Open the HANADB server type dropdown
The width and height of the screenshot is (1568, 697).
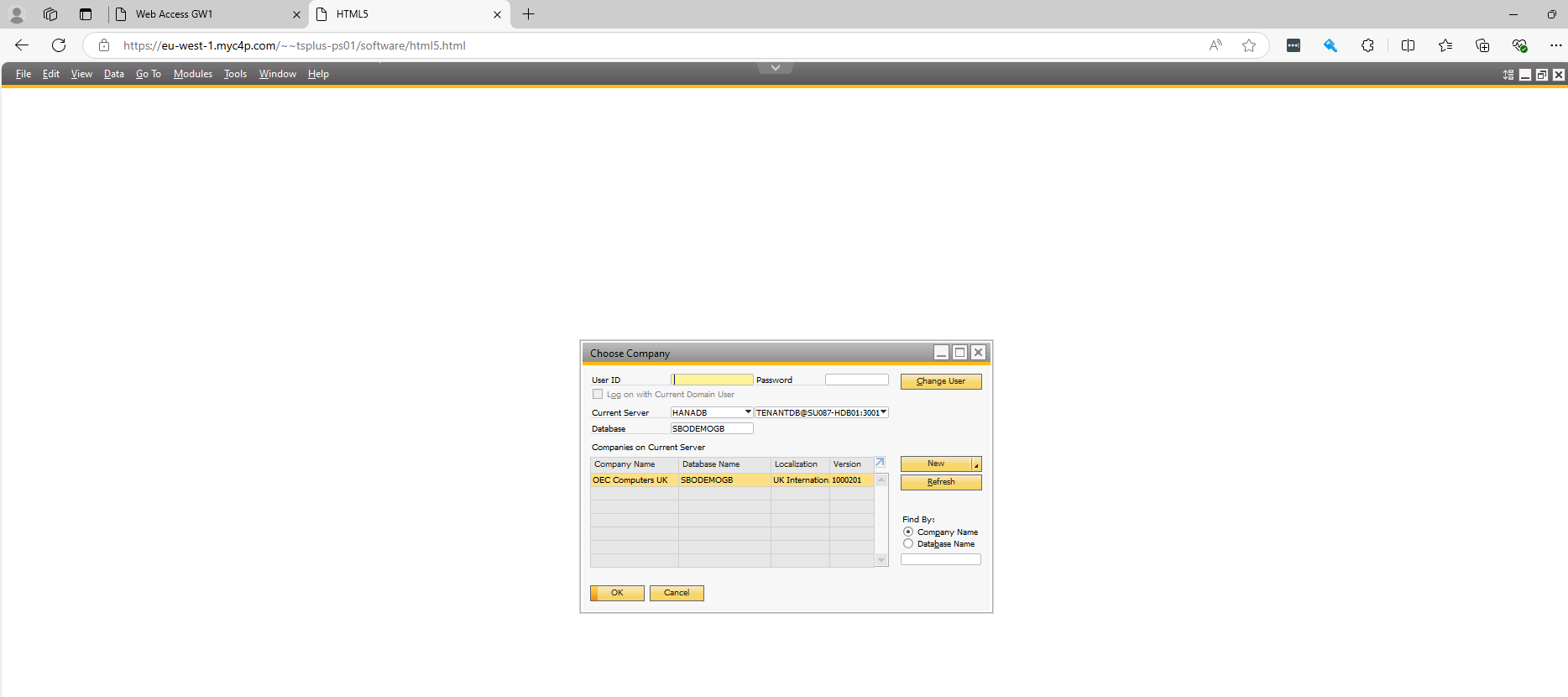pos(748,412)
